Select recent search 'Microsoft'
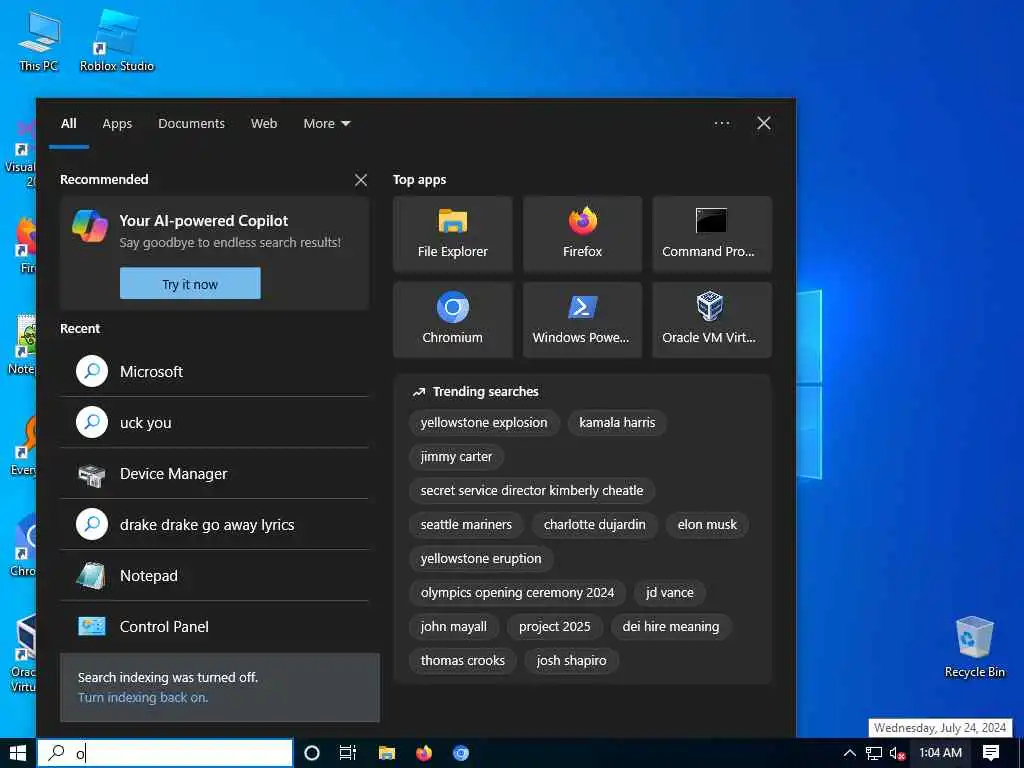The height and width of the screenshot is (768, 1024). tap(214, 372)
